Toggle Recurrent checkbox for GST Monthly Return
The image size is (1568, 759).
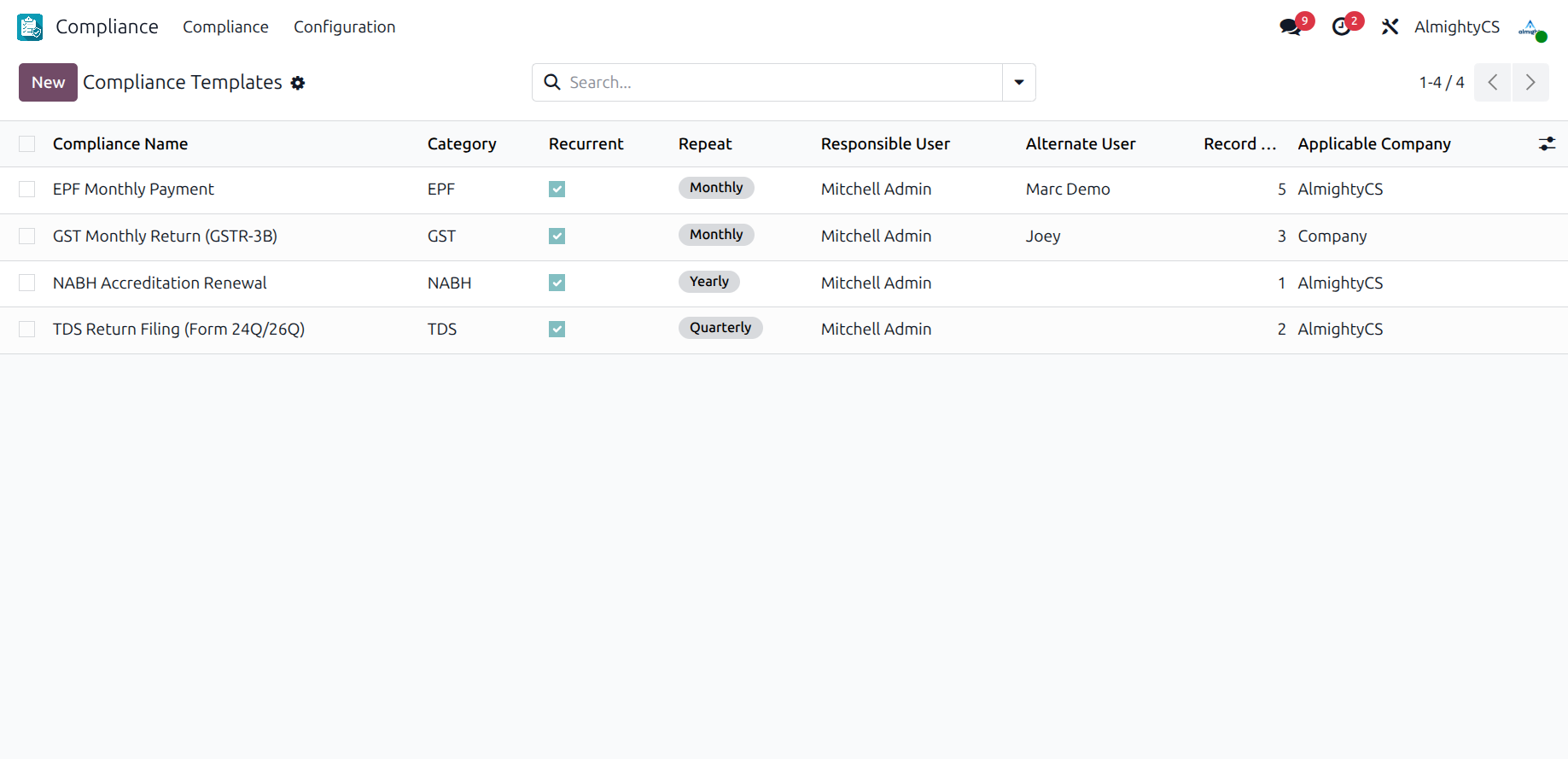pos(557,236)
